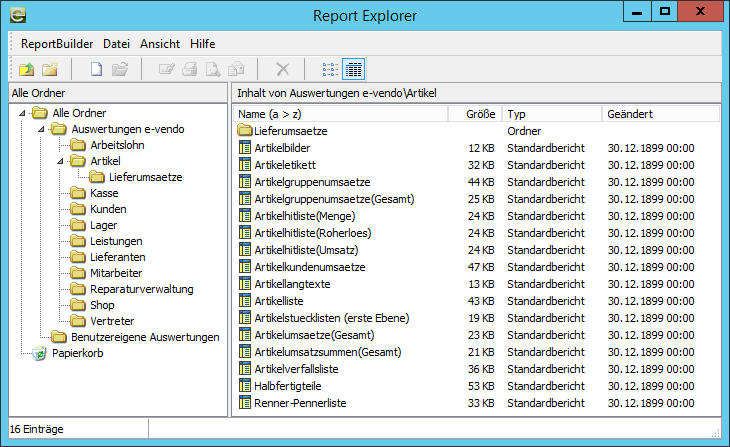The height and width of the screenshot is (447, 730).
Task: Select Lager folder in tree
Action: coord(104,225)
